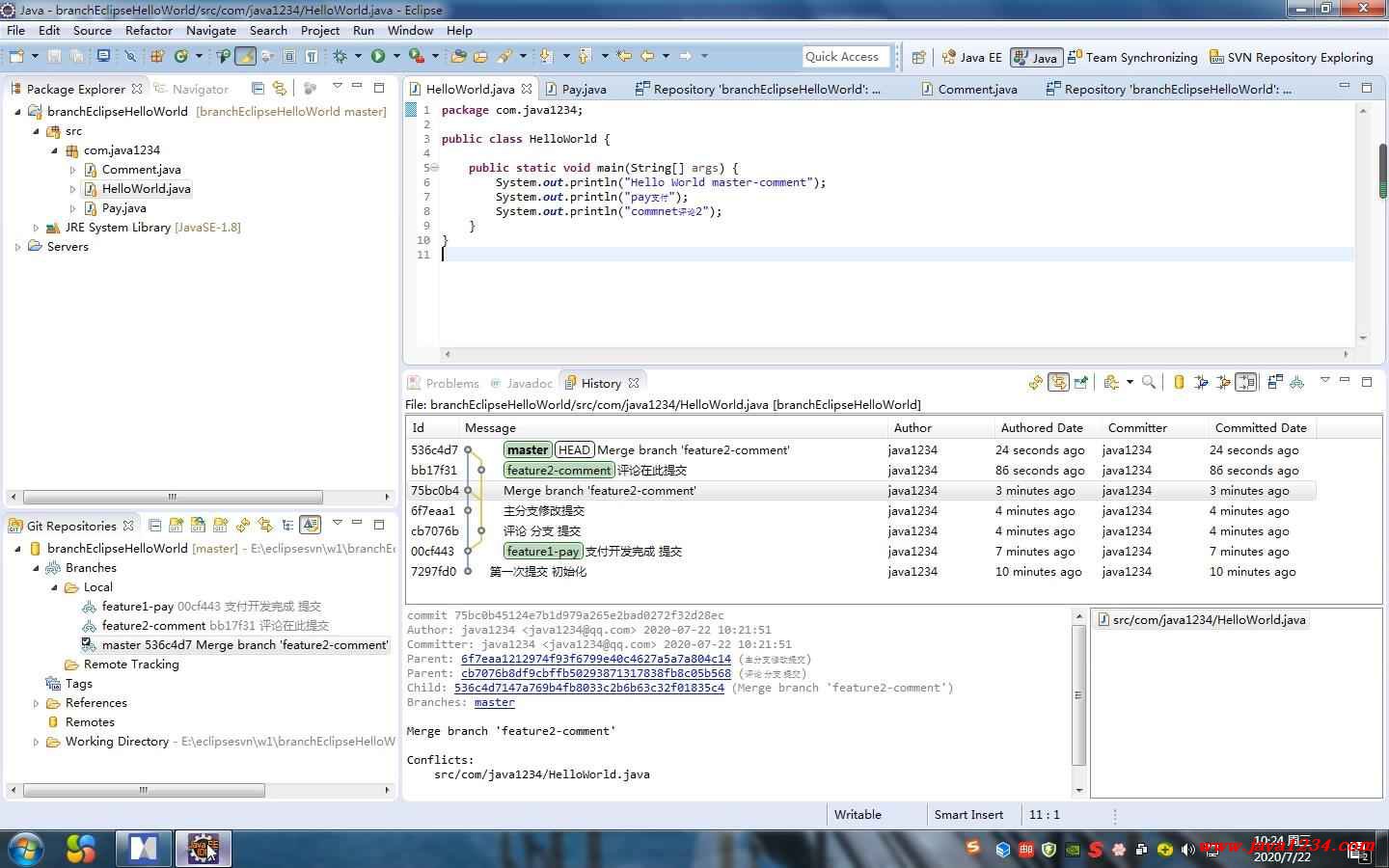
Task: Expand JRE System Library node
Action: point(36,228)
